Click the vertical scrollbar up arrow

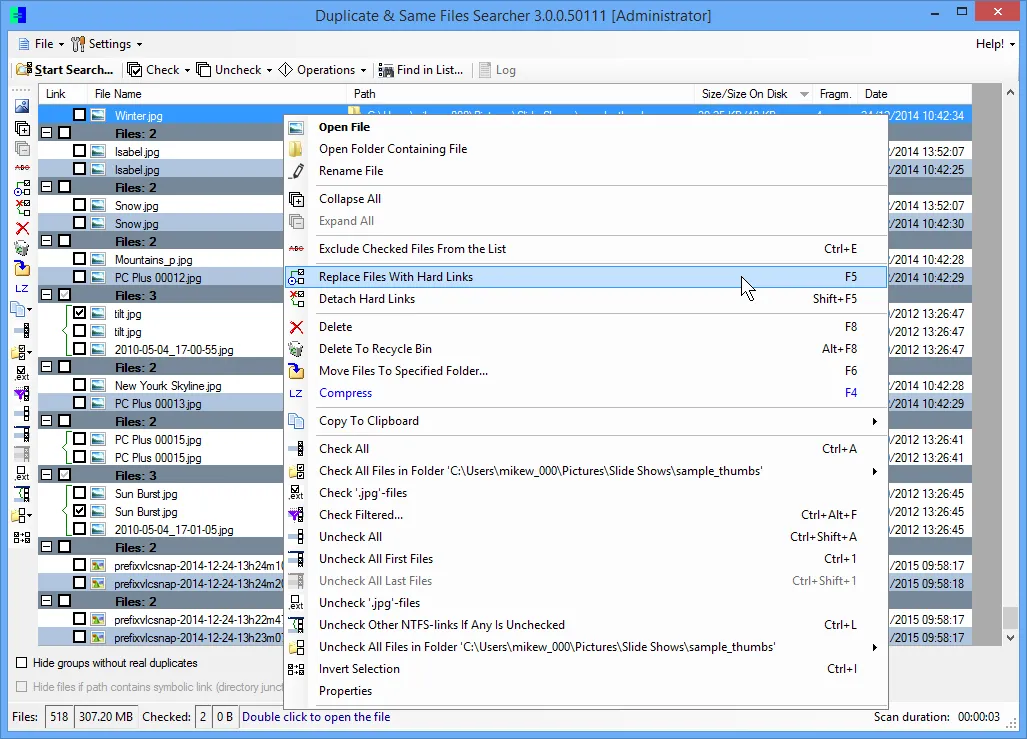tap(1010, 92)
